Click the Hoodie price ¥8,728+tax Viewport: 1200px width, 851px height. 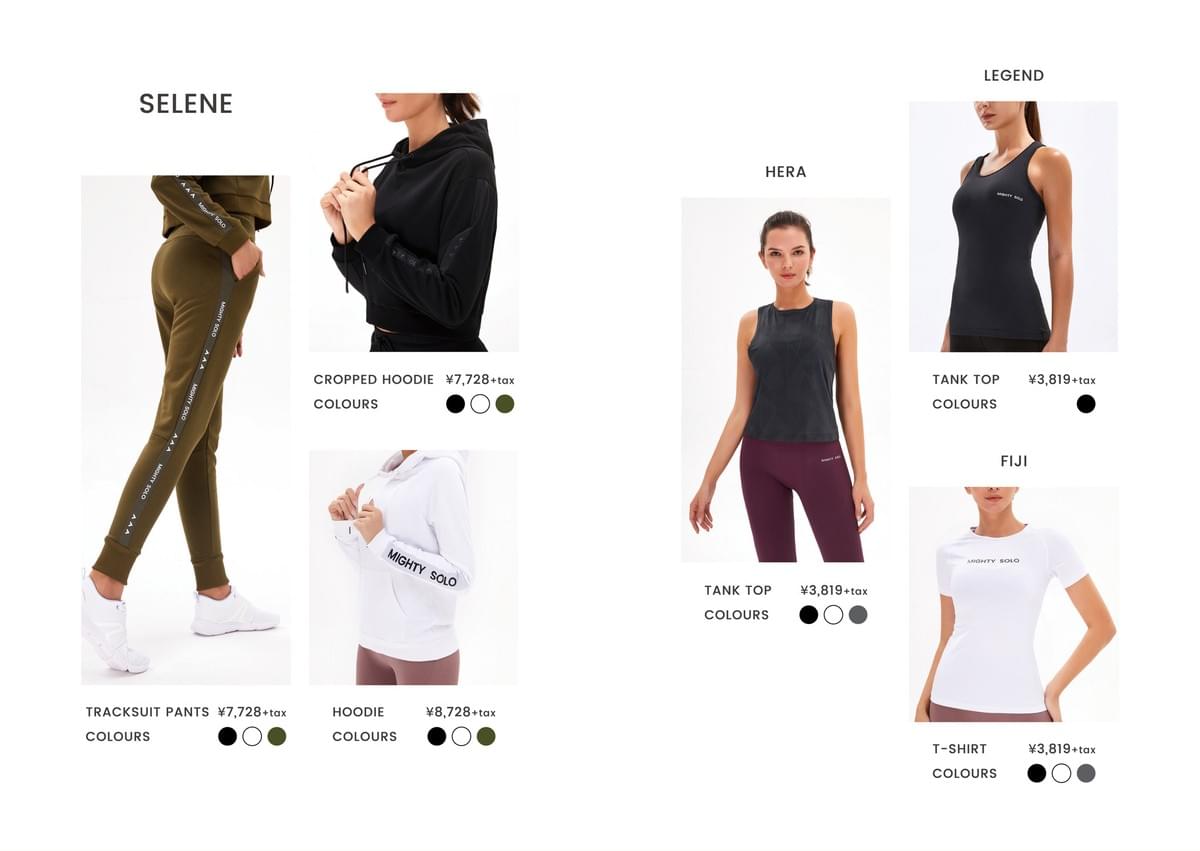tap(461, 712)
